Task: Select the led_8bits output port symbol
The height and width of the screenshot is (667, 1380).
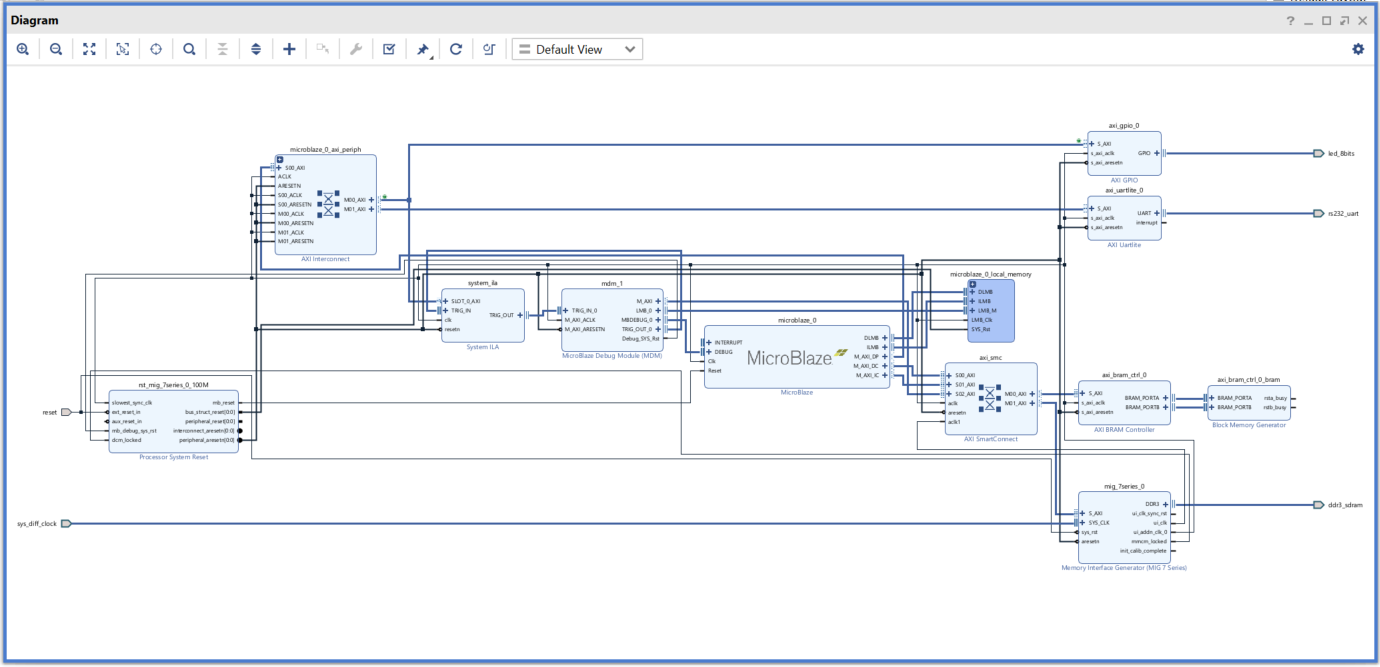Action: click(1319, 153)
